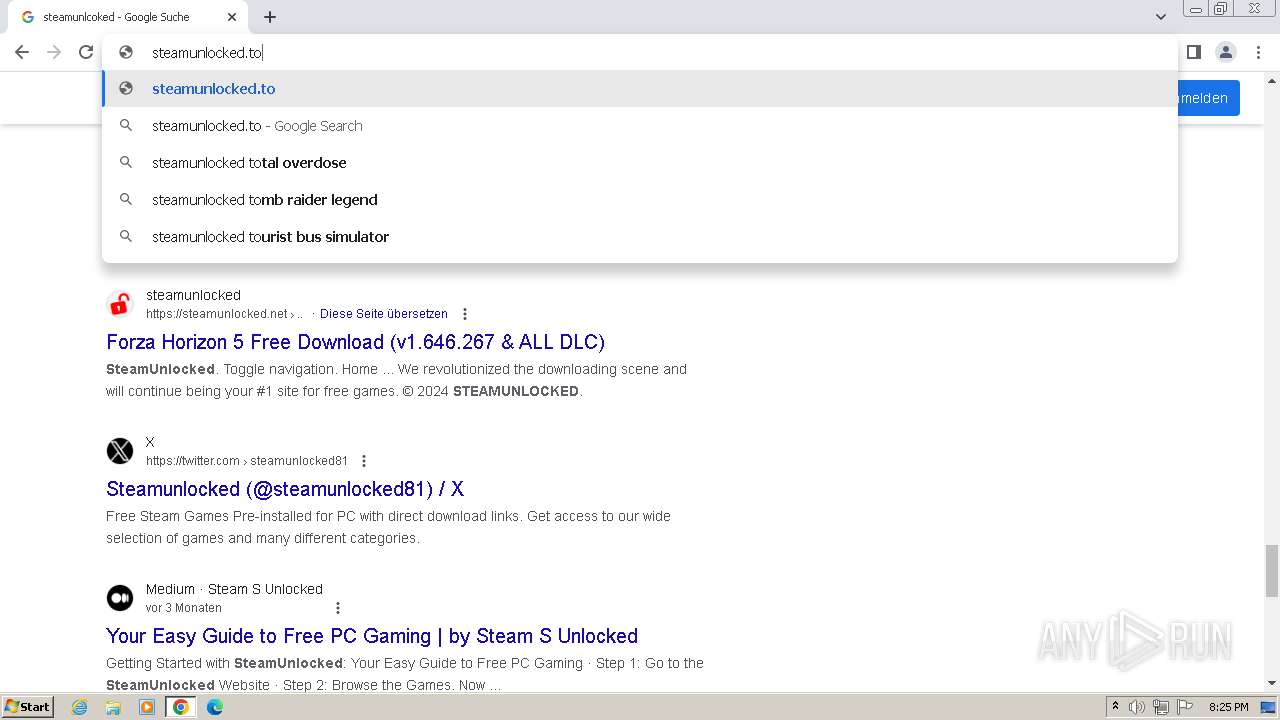Viewport: 1280px width, 720px height.
Task: Click Diese Seite übersetzen link
Action: pyautogui.click(x=384, y=313)
